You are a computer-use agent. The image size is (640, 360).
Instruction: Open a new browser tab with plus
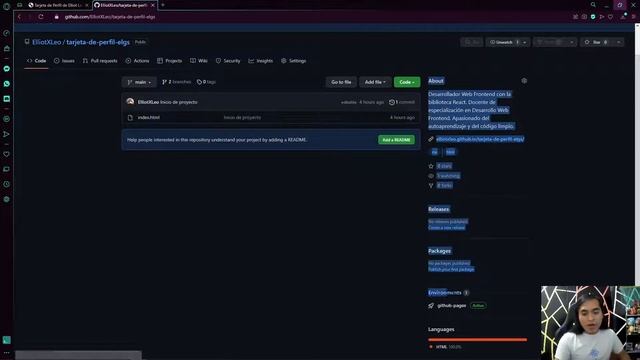[x=162, y=5]
